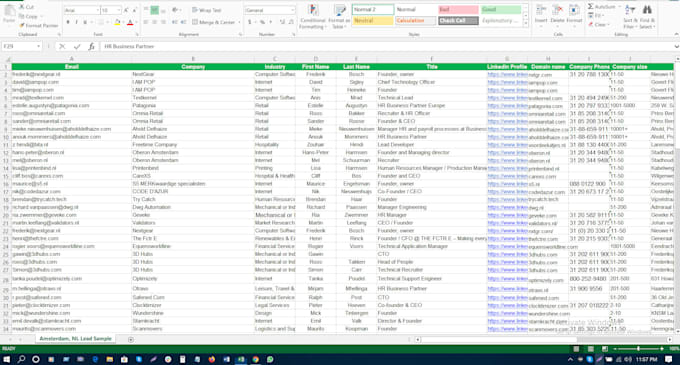Apply the yellow fill color bucket
The width and height of the screenshot is (680, 365).
pyautogui.click(x=117, y=22)
